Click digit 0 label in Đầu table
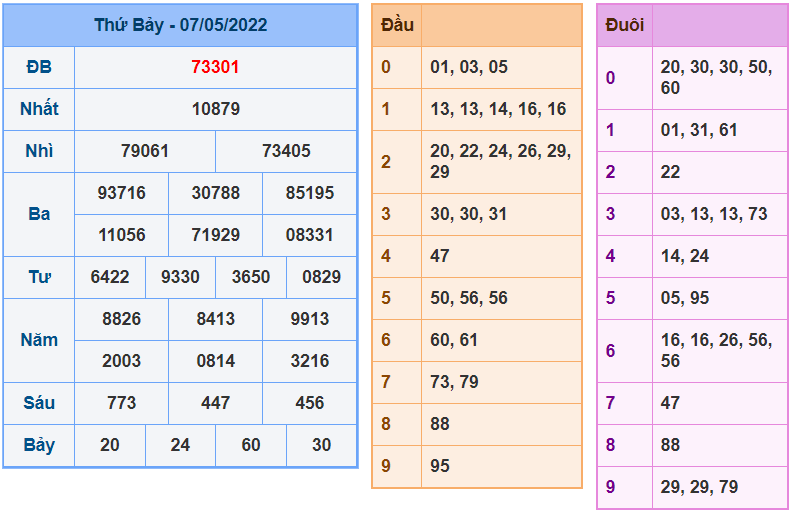The width and height of the screenshot is (791, 513). pos(386,67)
